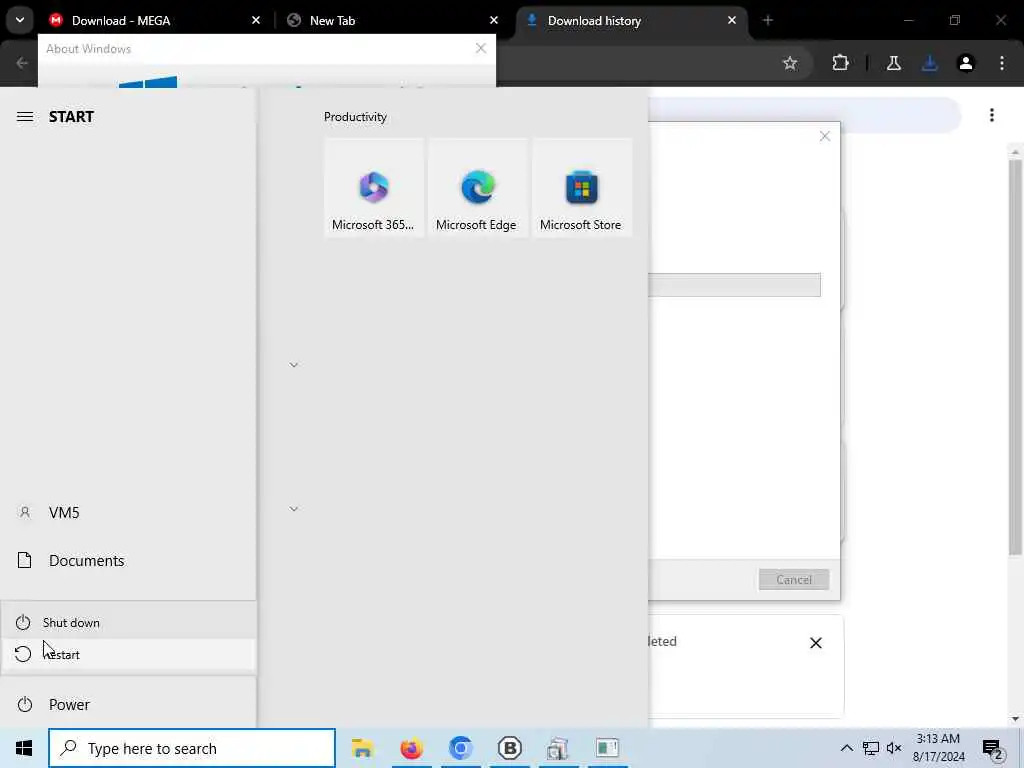Click the Windows Start button

click(24, 748)
